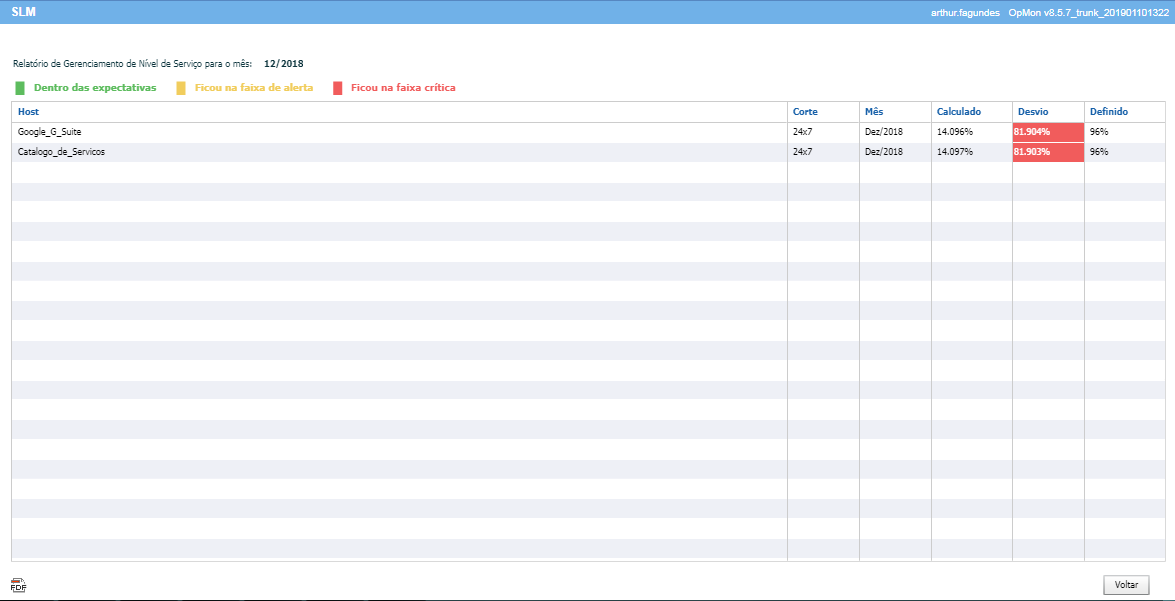The width and height of the screenshot is (1175, 601).
Task: Click Ficou na faixa crítica label
Action: (x=403, y=88)
